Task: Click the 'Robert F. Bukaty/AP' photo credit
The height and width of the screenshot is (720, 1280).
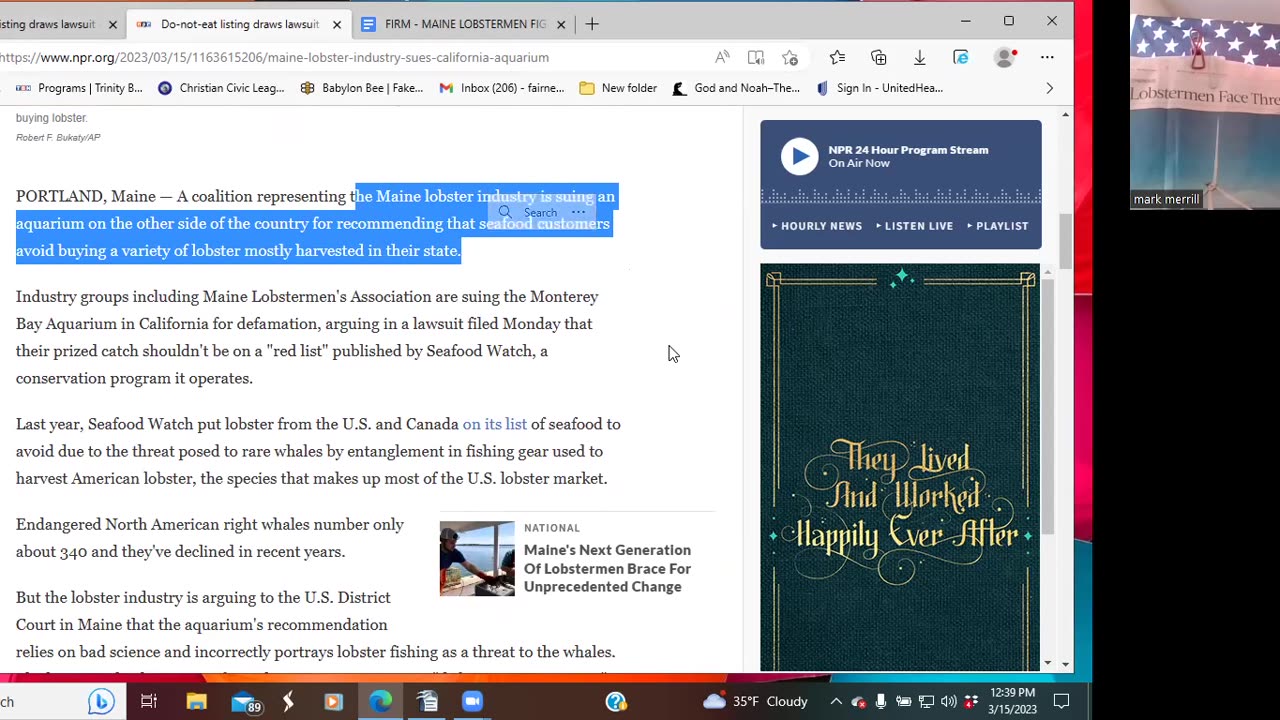Action: click(58, 137)
